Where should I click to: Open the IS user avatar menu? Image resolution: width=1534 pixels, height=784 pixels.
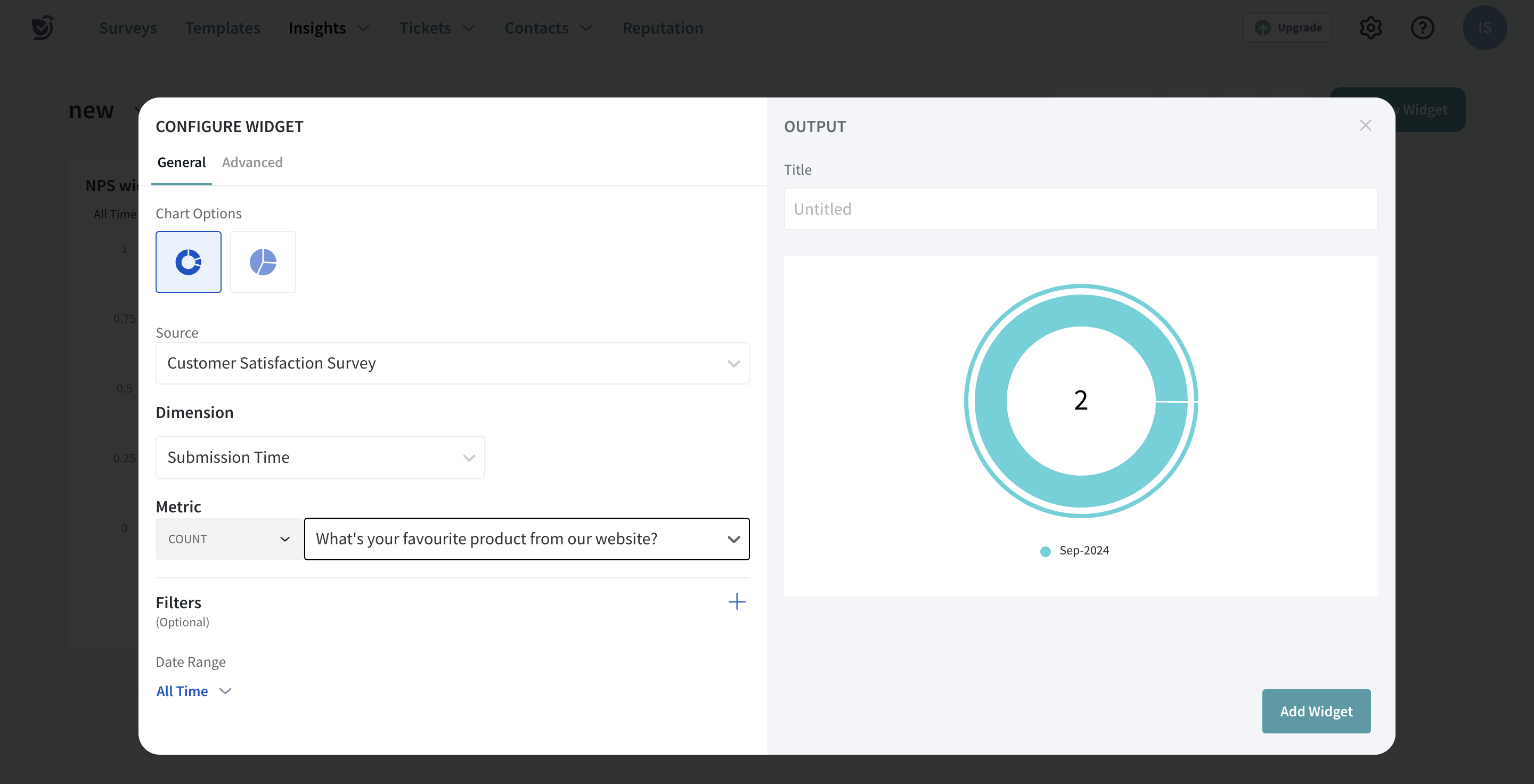point(1484,28)
